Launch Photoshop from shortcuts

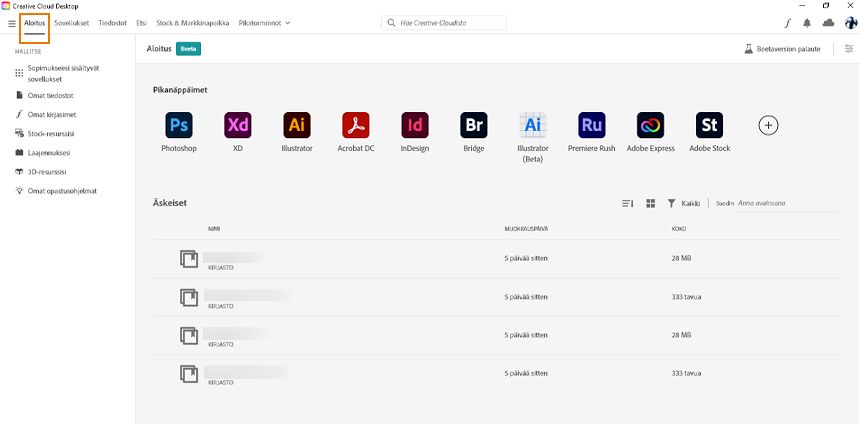[179, 125]
